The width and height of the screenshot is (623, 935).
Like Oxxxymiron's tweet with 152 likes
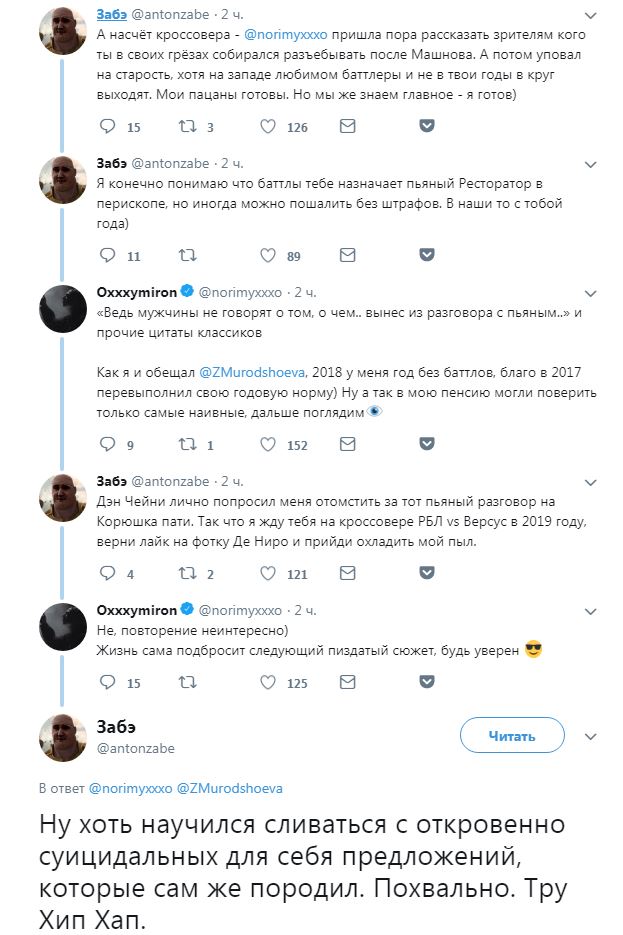268,445
